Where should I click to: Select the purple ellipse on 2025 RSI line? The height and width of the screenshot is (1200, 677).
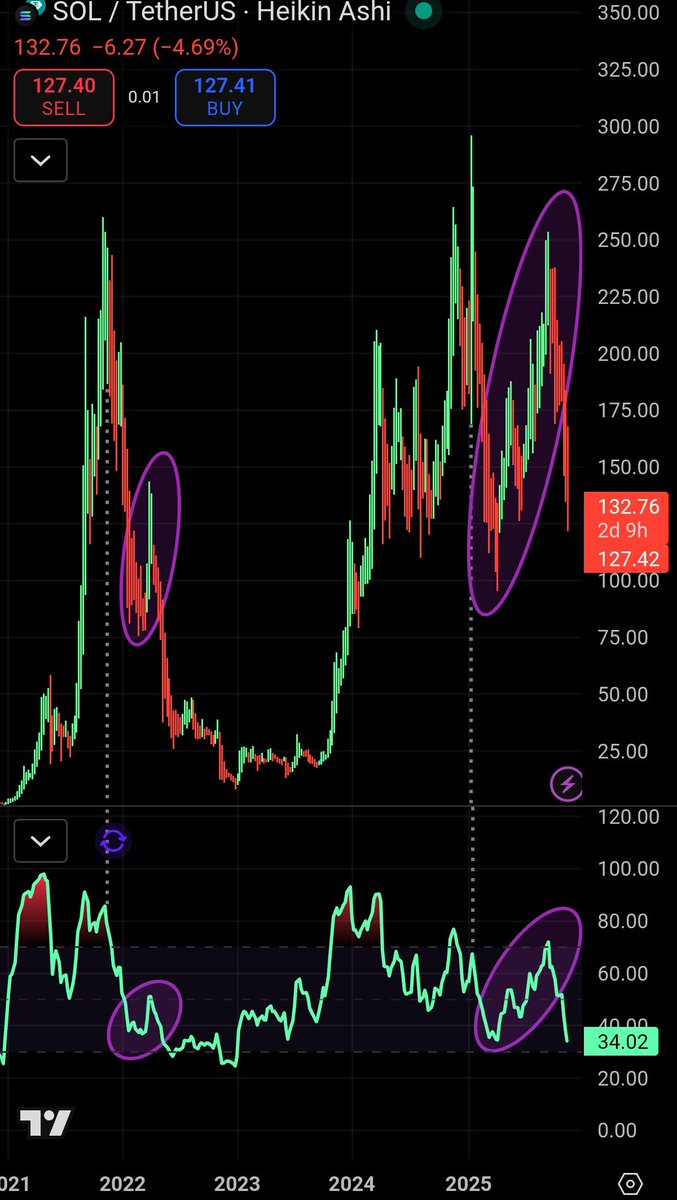[527, 979]
